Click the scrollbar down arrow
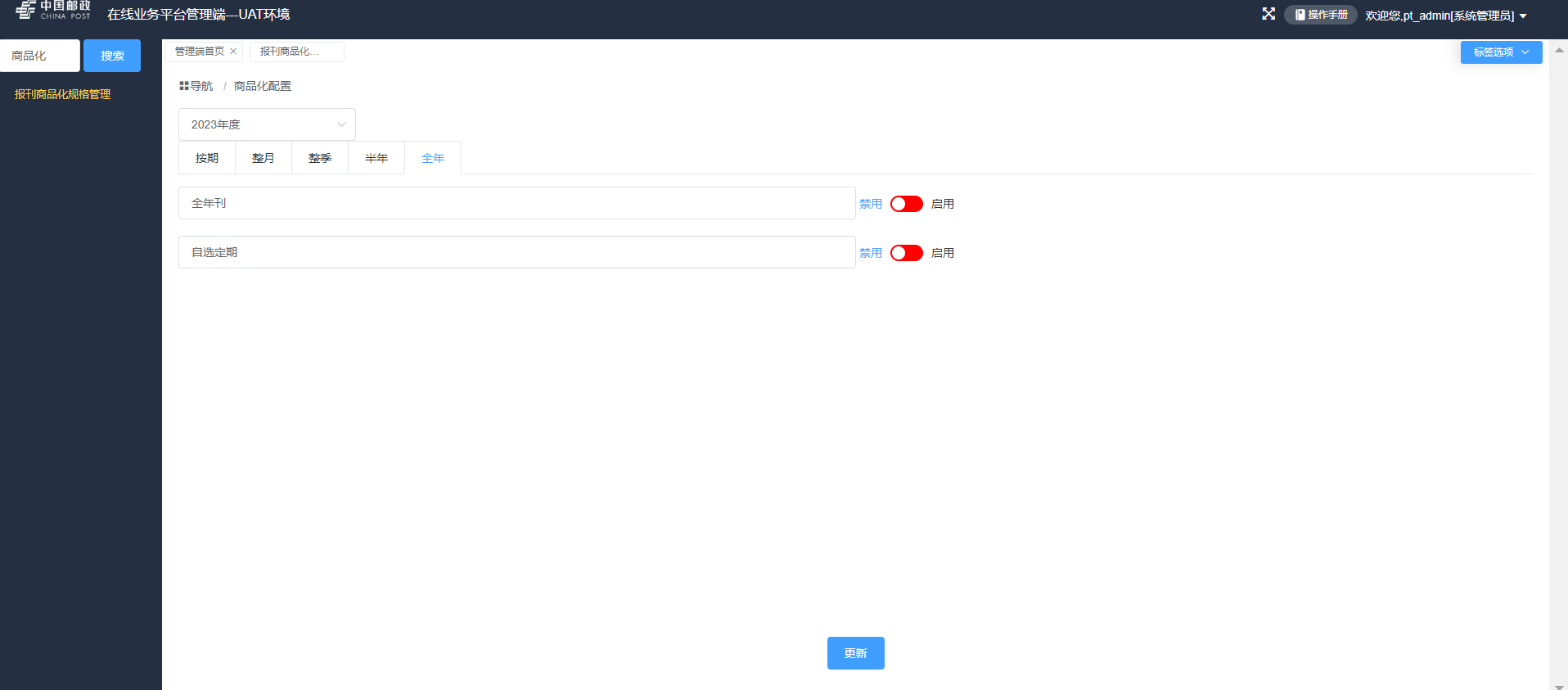This screenshot has height=690, width=1568. (x=1559, y=686)
